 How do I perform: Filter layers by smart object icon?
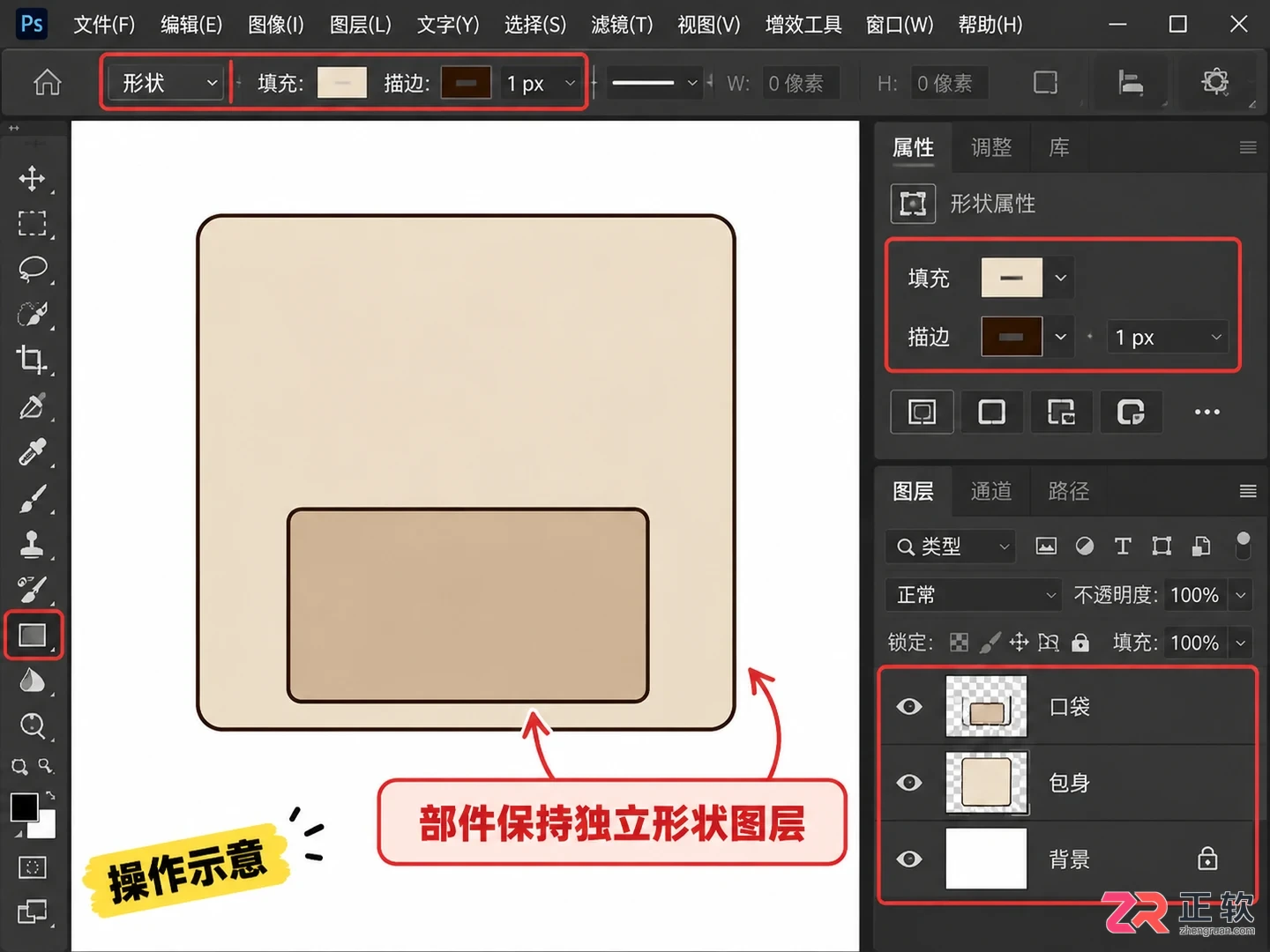click(x=1200, y=547)
